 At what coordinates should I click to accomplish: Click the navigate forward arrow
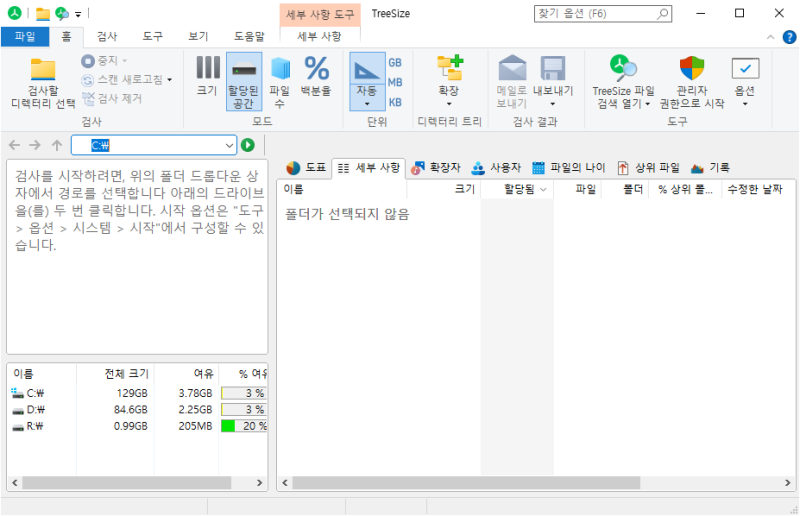click(x=35, y=145)
